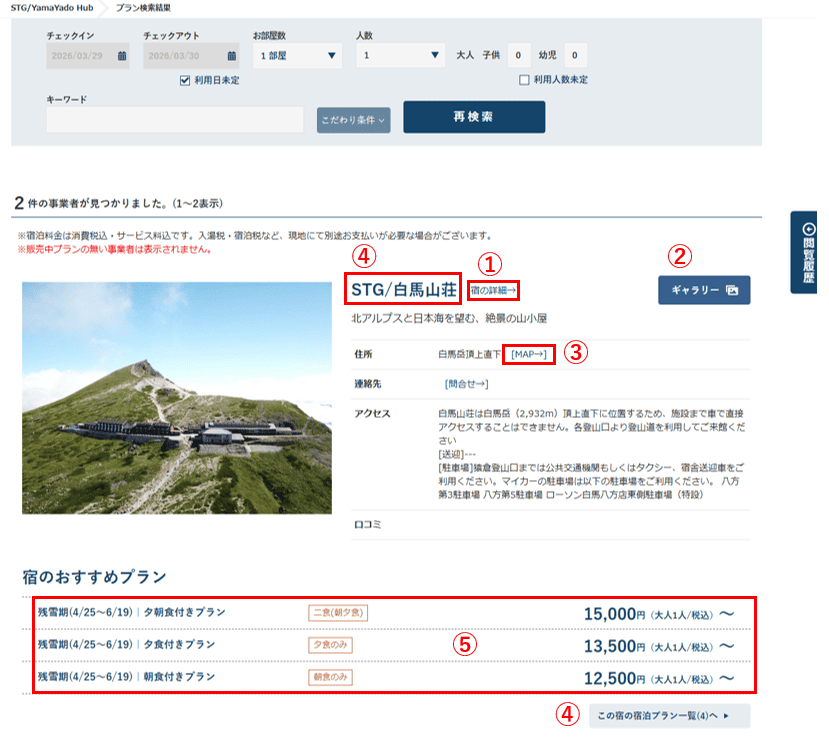Open the MAP link for the address
Viewport: 829px width, 740px height.
point(529,354)
